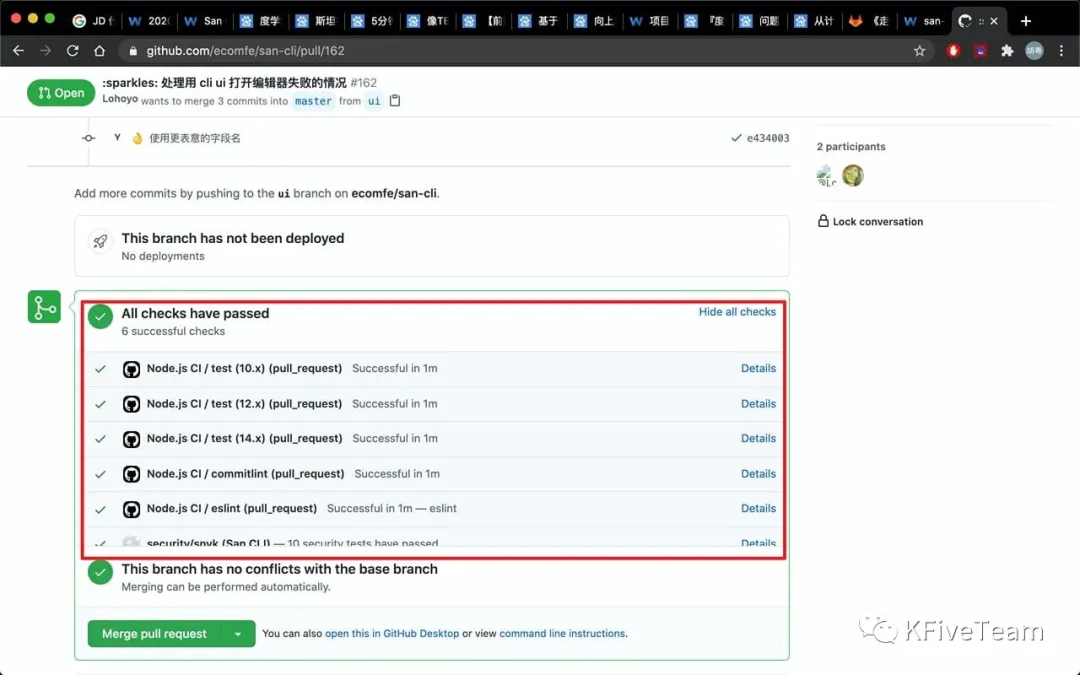
Task: Click the first participant avatar
Action: pos(826,176)
